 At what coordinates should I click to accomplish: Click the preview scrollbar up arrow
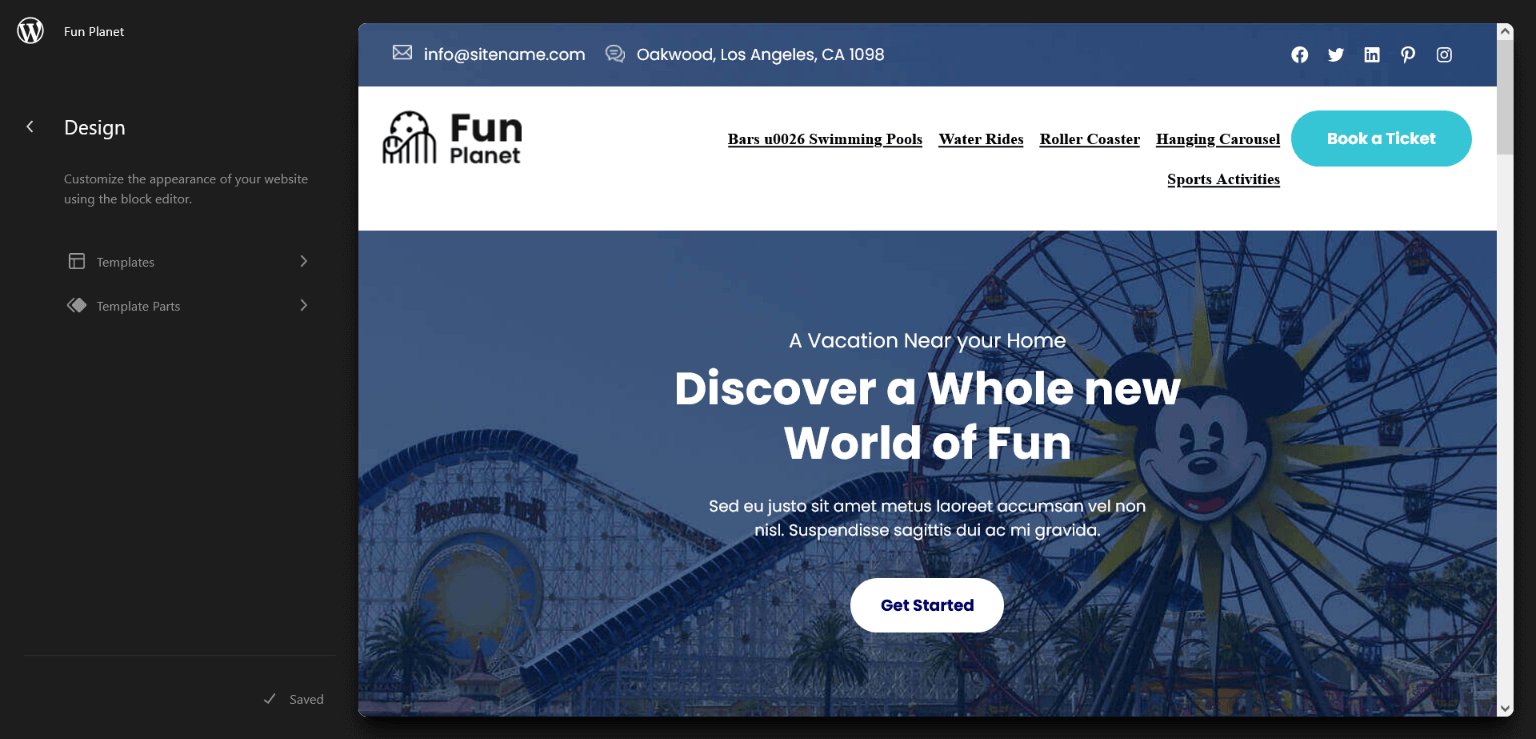pos(1506,31)
